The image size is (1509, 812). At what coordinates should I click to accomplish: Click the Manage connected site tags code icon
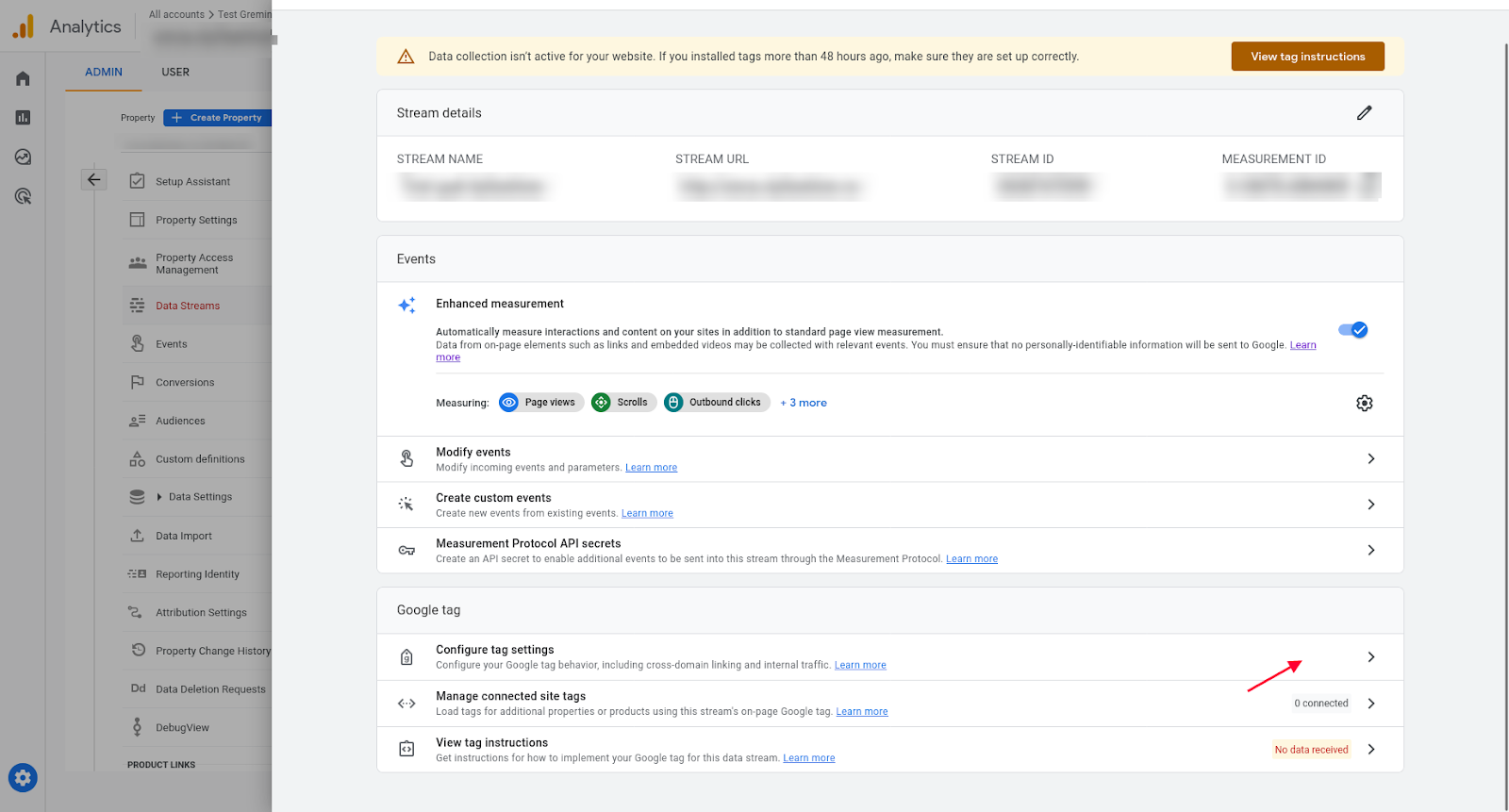406,704
